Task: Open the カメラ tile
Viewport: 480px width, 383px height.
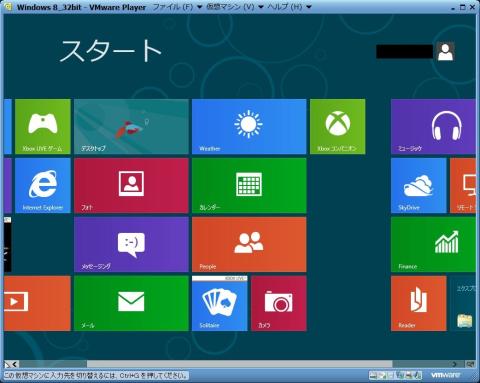Action: (x=279, y=303)
